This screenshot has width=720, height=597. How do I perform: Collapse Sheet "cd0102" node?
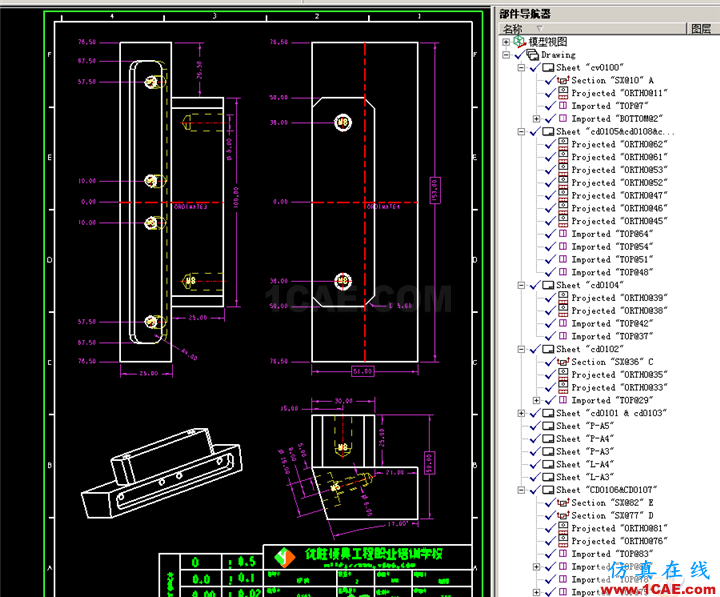tap(521, 349)
